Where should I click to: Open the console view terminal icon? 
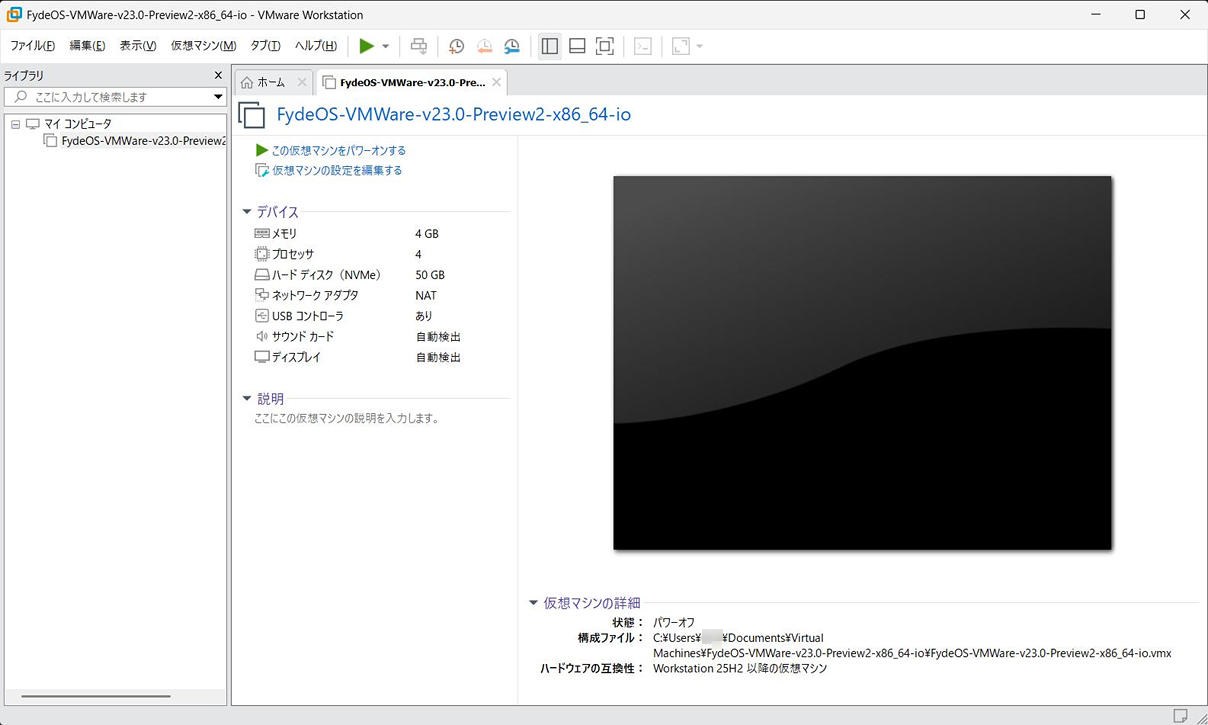point(643,46)
